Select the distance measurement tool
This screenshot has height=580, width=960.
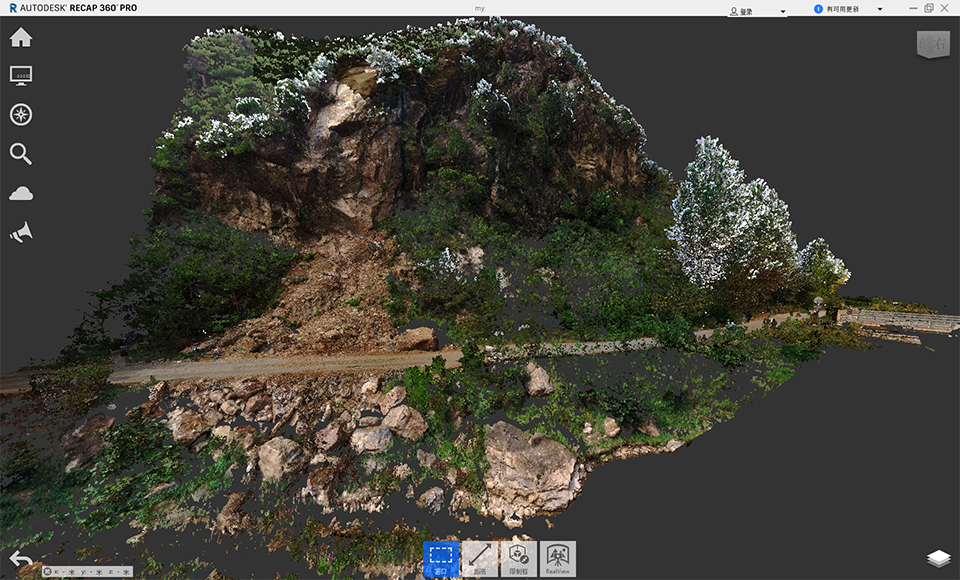480,559
